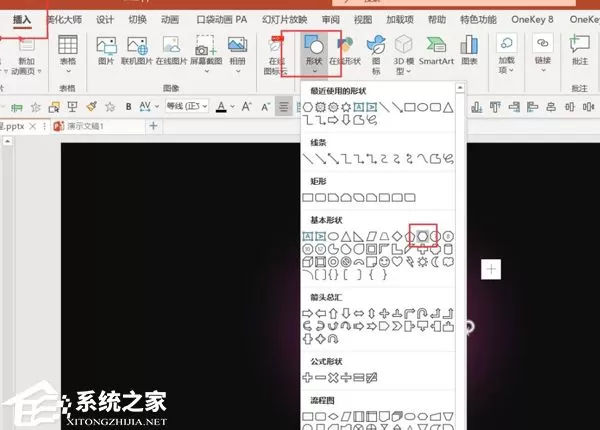Select right arrow in 箭头总汇
Screen dimensions: 600x430
coord(308,314)
